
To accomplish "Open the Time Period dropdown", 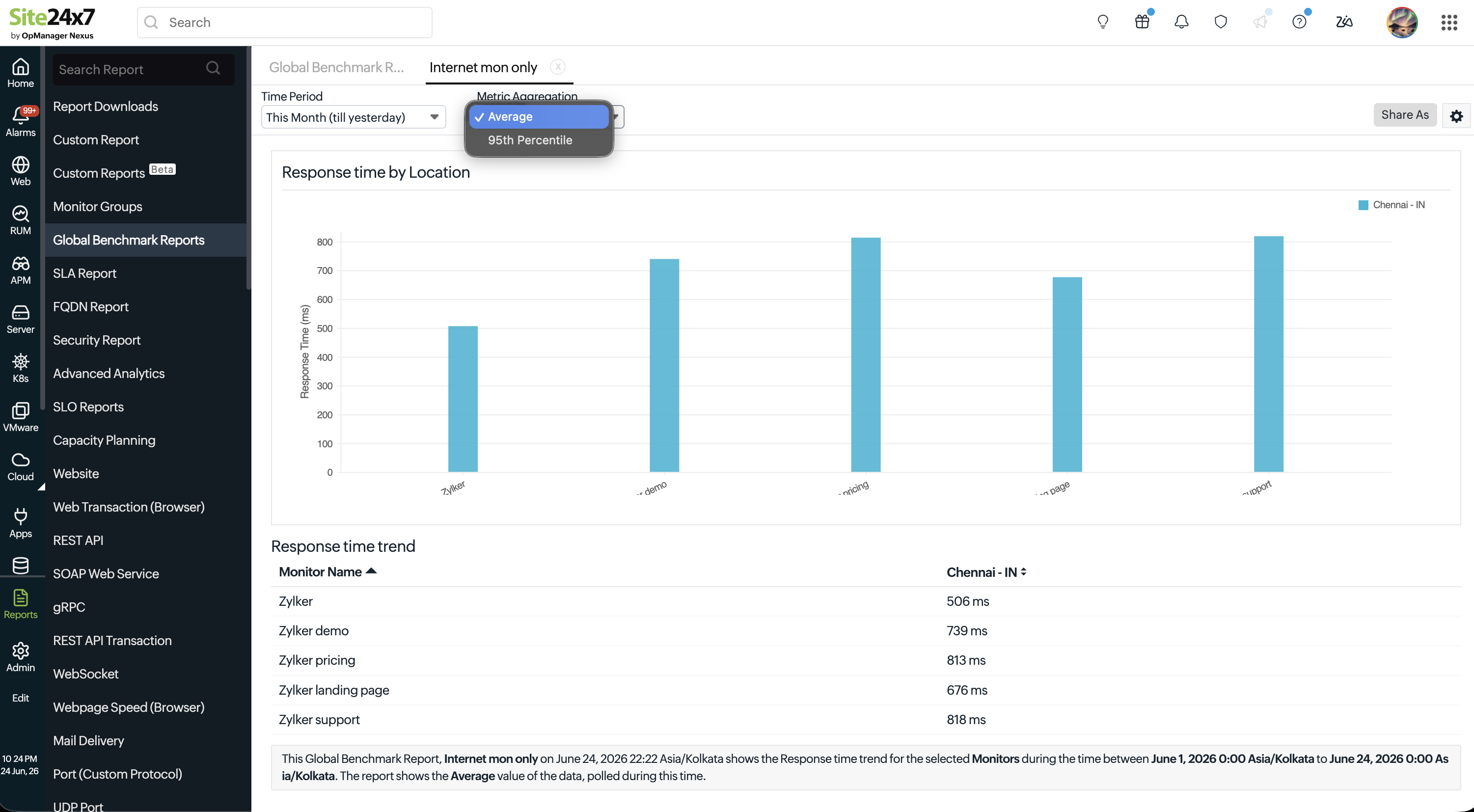I will [x=353, y=117].
